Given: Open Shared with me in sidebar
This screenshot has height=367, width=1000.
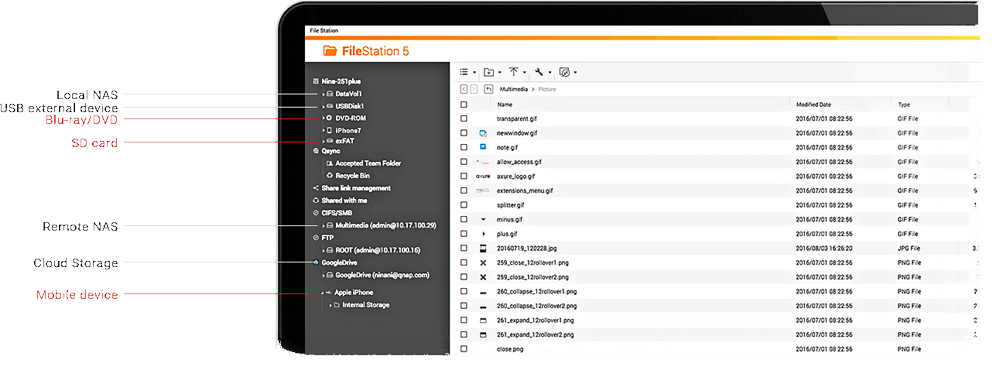Looking at the screenshot, I should tap(344, 200).
